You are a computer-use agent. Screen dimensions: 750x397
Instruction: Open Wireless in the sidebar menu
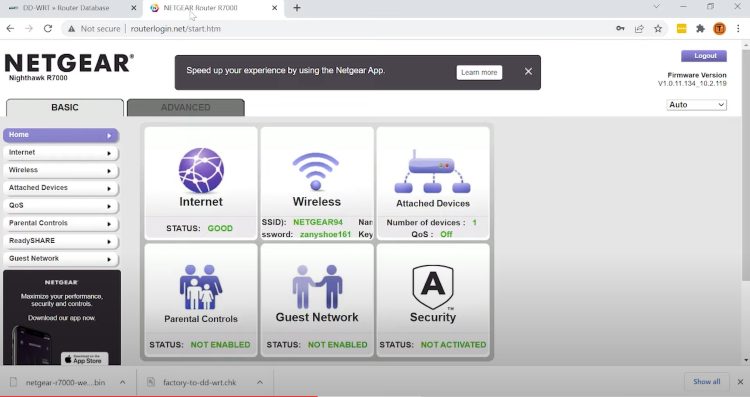pos(61,171)
